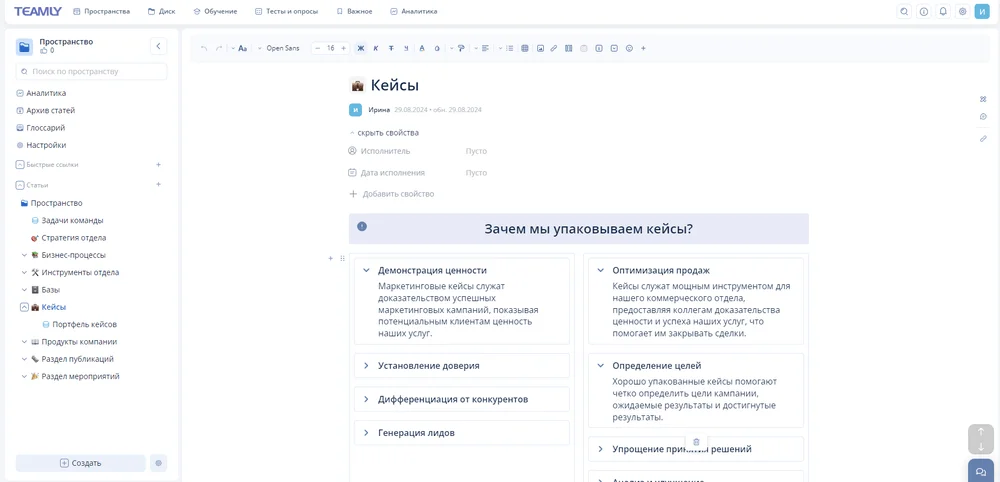Open the Open Sans font dropdown
Screen dimensions: 1000x482
279,48
